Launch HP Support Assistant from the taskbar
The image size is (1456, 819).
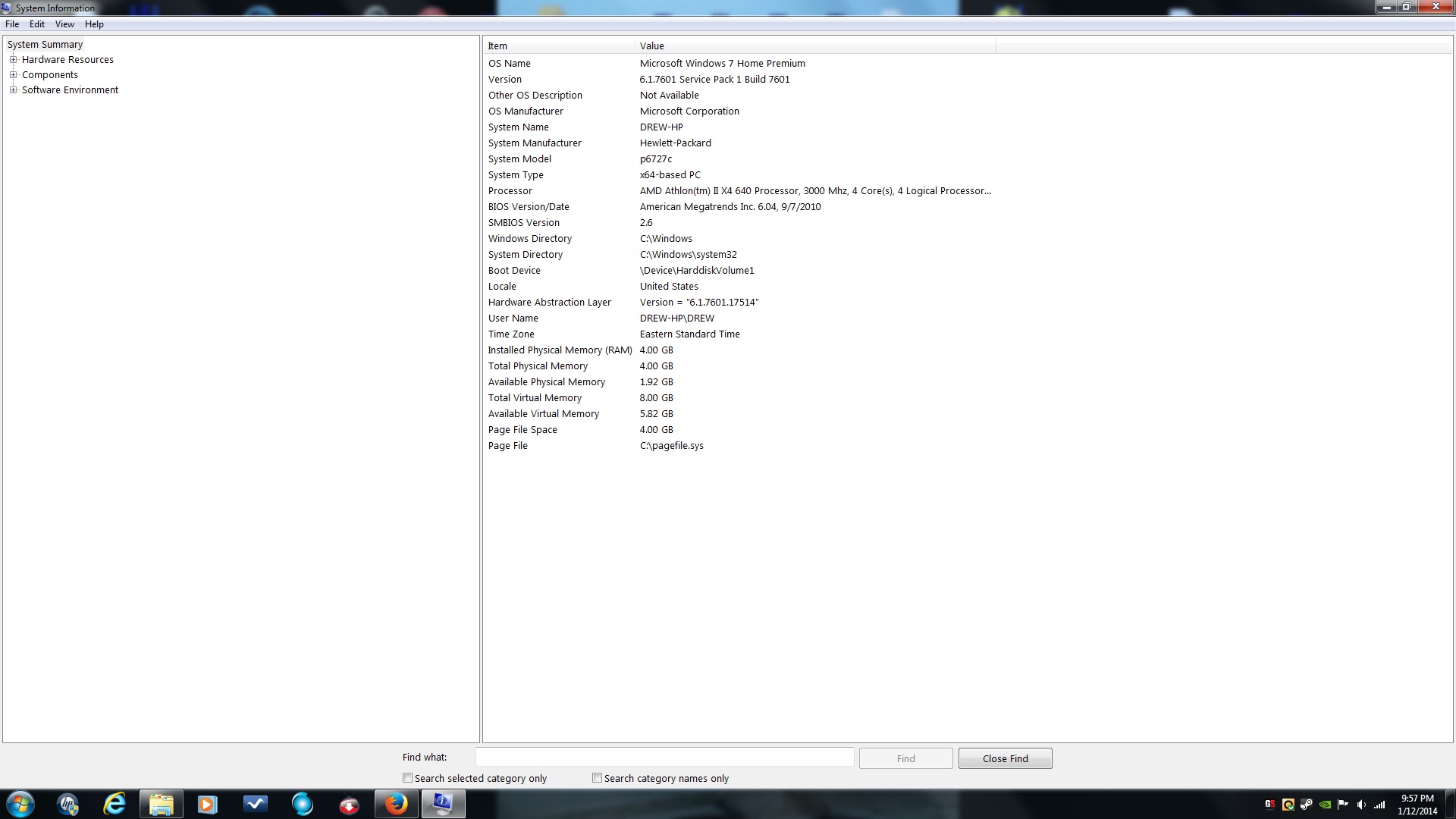pos(68,804)
